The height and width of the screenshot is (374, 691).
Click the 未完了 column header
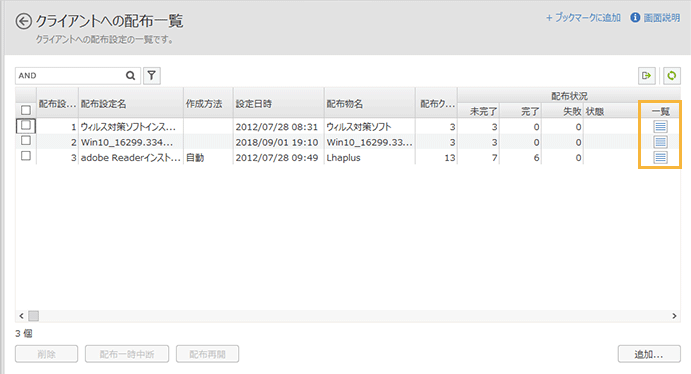pos(479,111)
